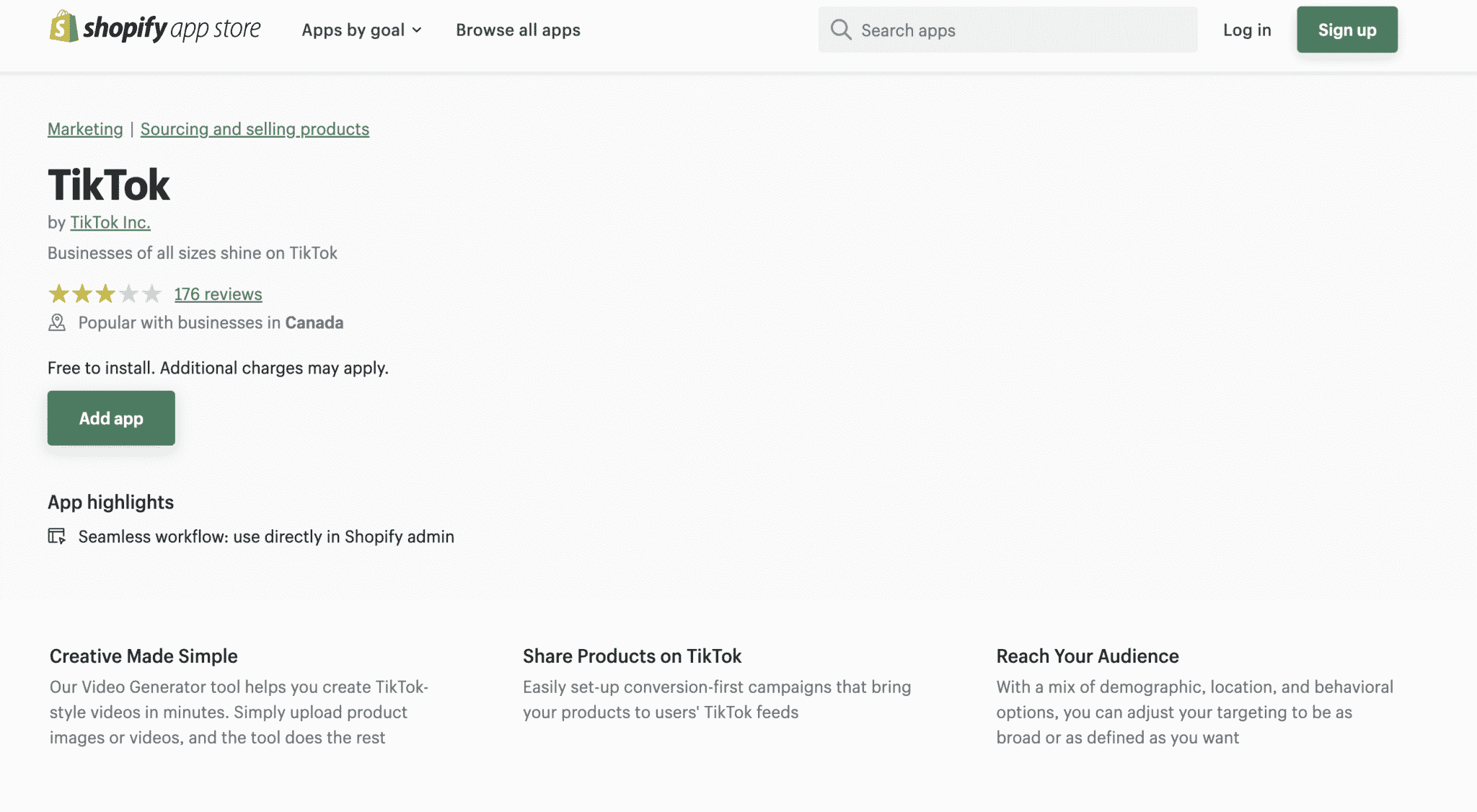Visit the TikTok Inc. developer link
This screenshot has width=1477, height=812.
pyautogui.click(x=110, y=222)
